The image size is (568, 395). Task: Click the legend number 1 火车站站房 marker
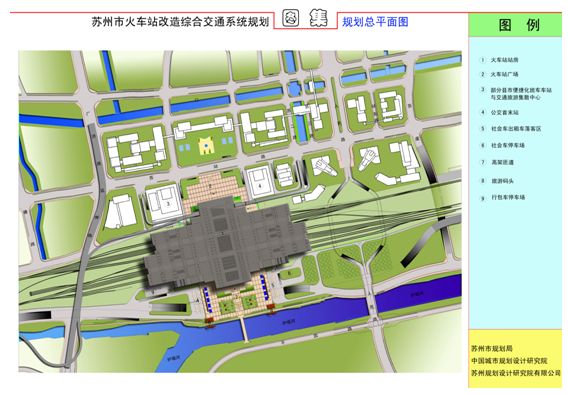pyautogui.click(x=482, y=60)
